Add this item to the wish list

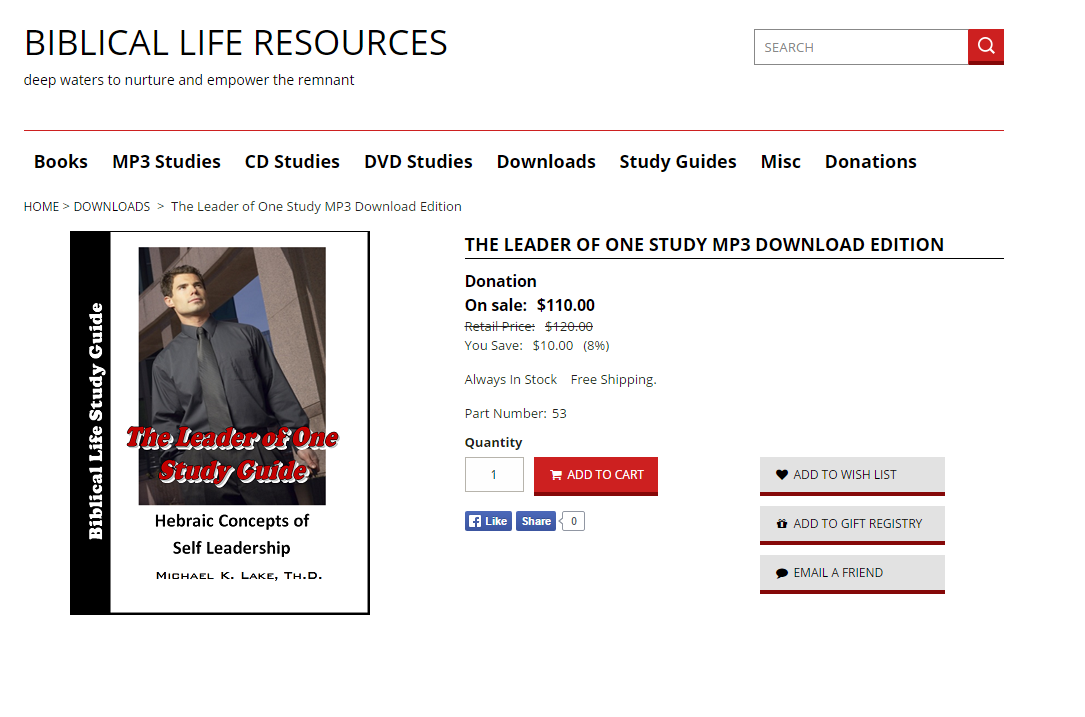point(852,475)
